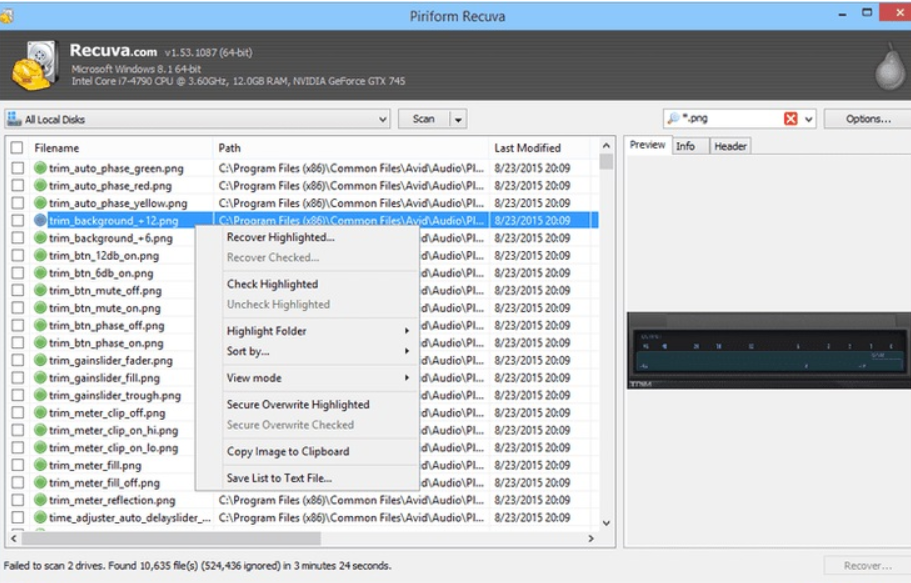The width and height of the screenshot is (911, 583).
Task: Open the Options... dialog
Action: coord(867,119)
